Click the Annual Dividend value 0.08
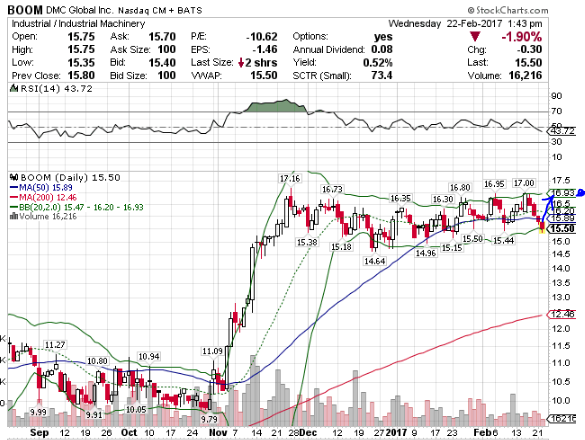This screenshot has width=585, height=440. tap(382, 49)
